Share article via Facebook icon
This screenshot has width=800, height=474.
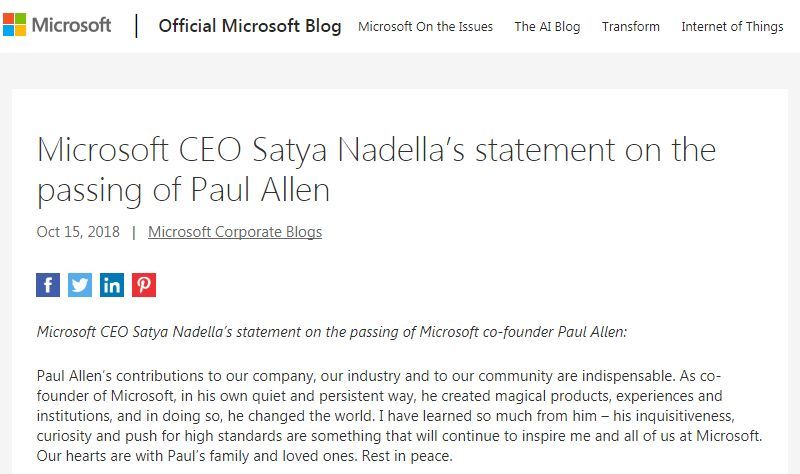[x=48, y=285]
